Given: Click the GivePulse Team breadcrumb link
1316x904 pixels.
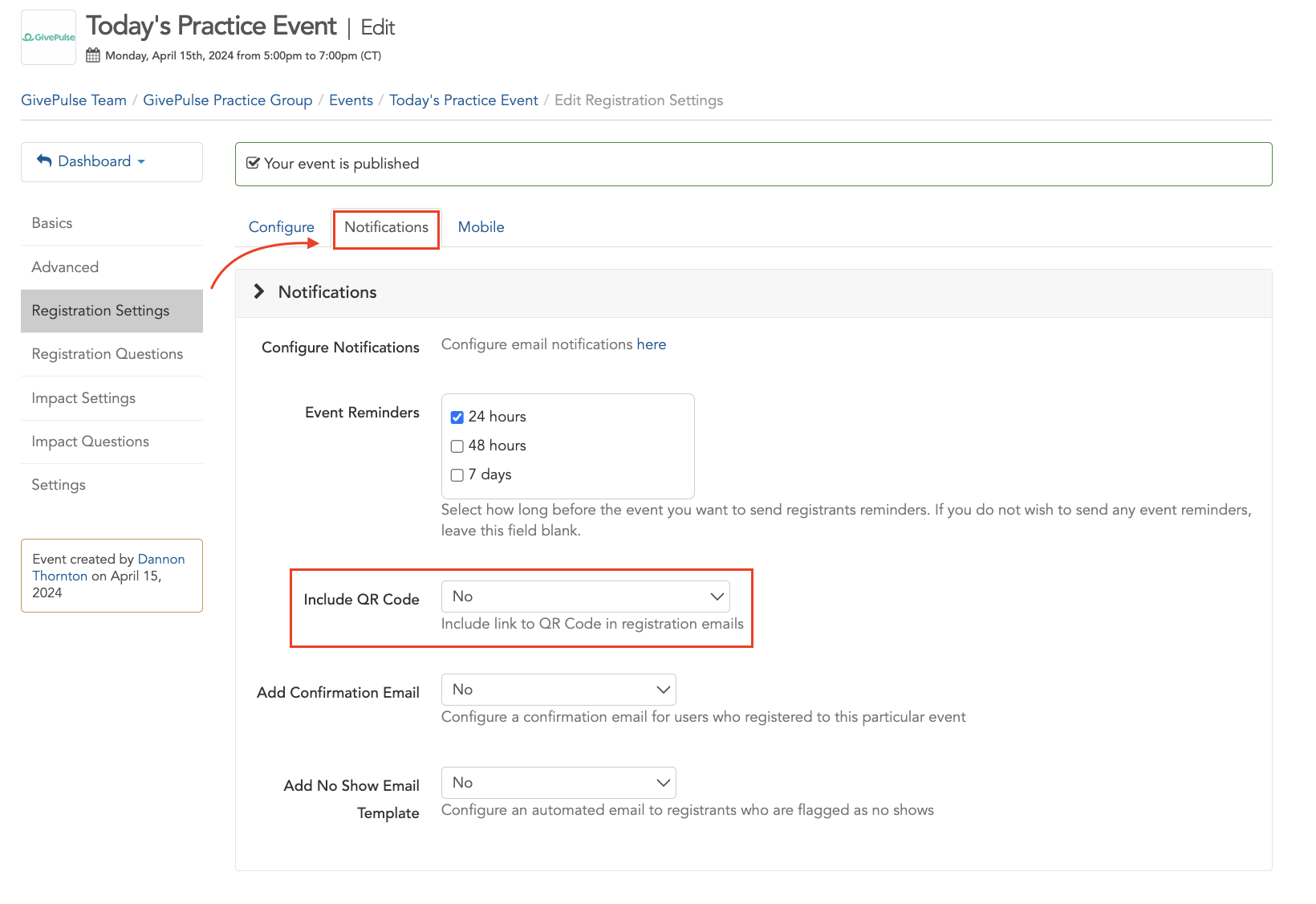Looking at the screenshot, I should point(74,100).
